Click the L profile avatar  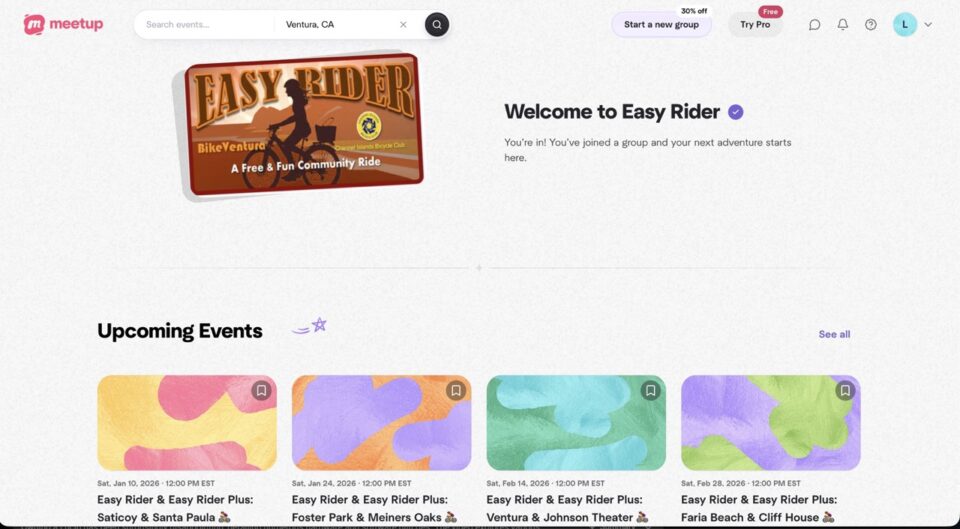pos(905,24)
